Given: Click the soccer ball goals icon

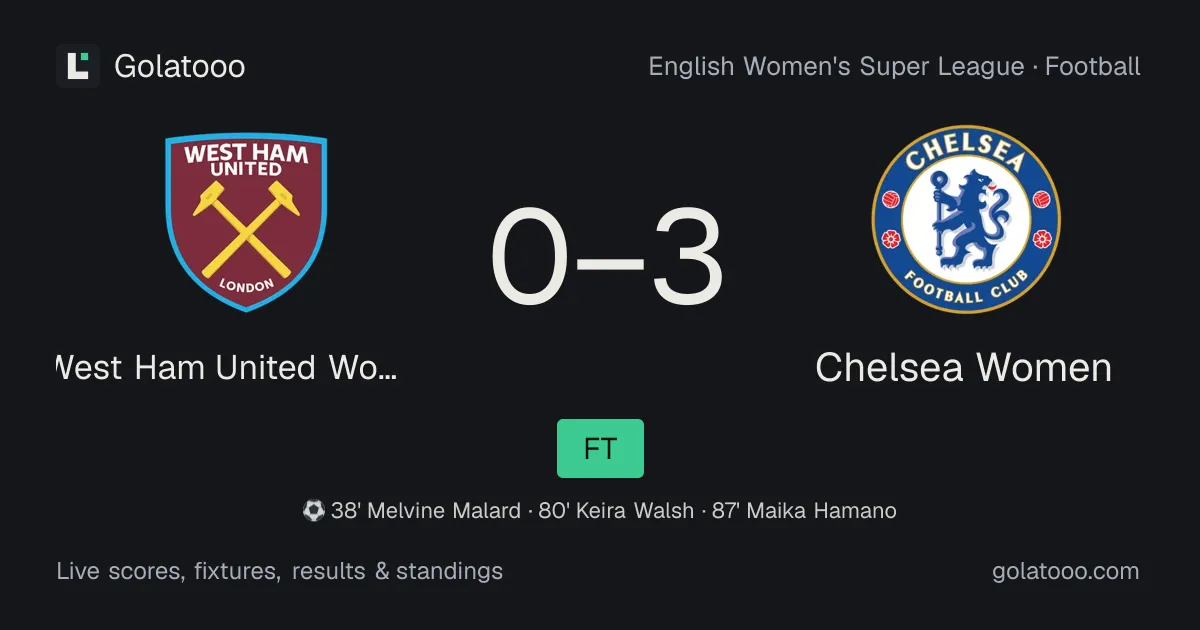Looking at the screenshot, I should [314, 511].
